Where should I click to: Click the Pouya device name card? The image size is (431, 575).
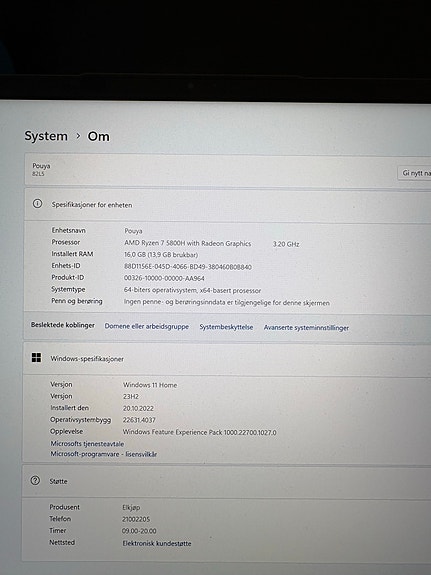[x=227, y=169]
